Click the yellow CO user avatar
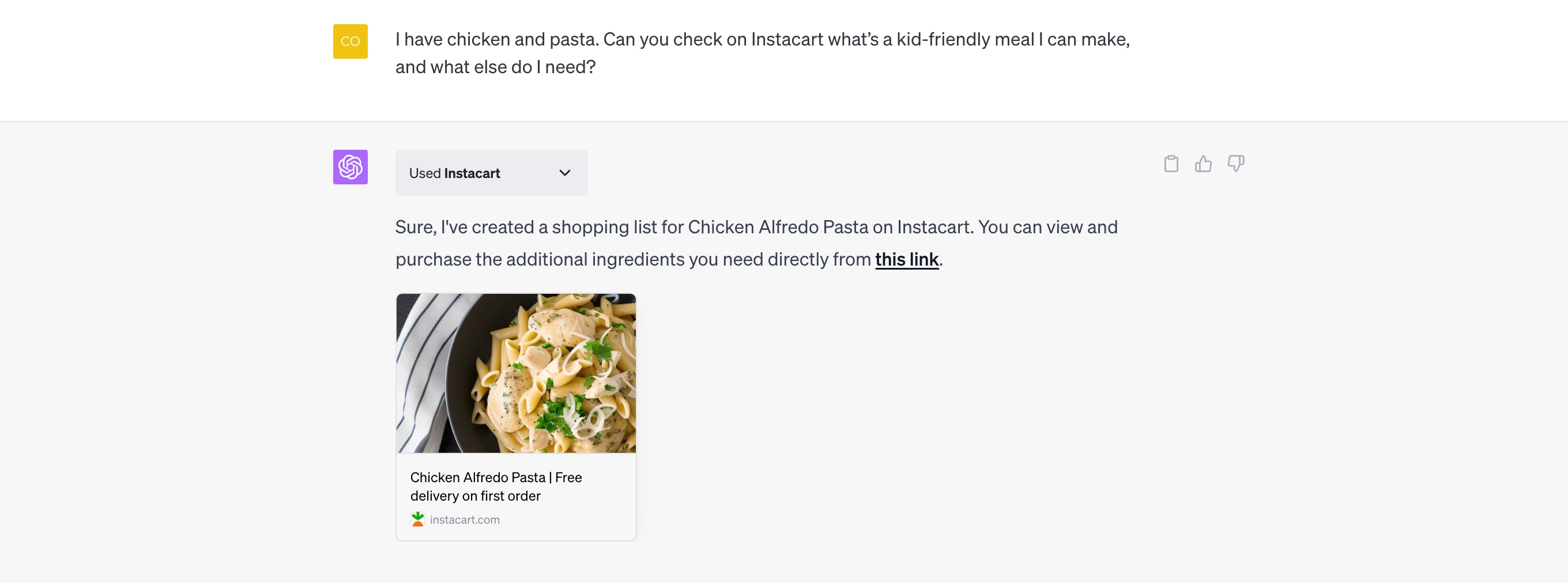Screen dimensions: 1568x583 [350, 41]
